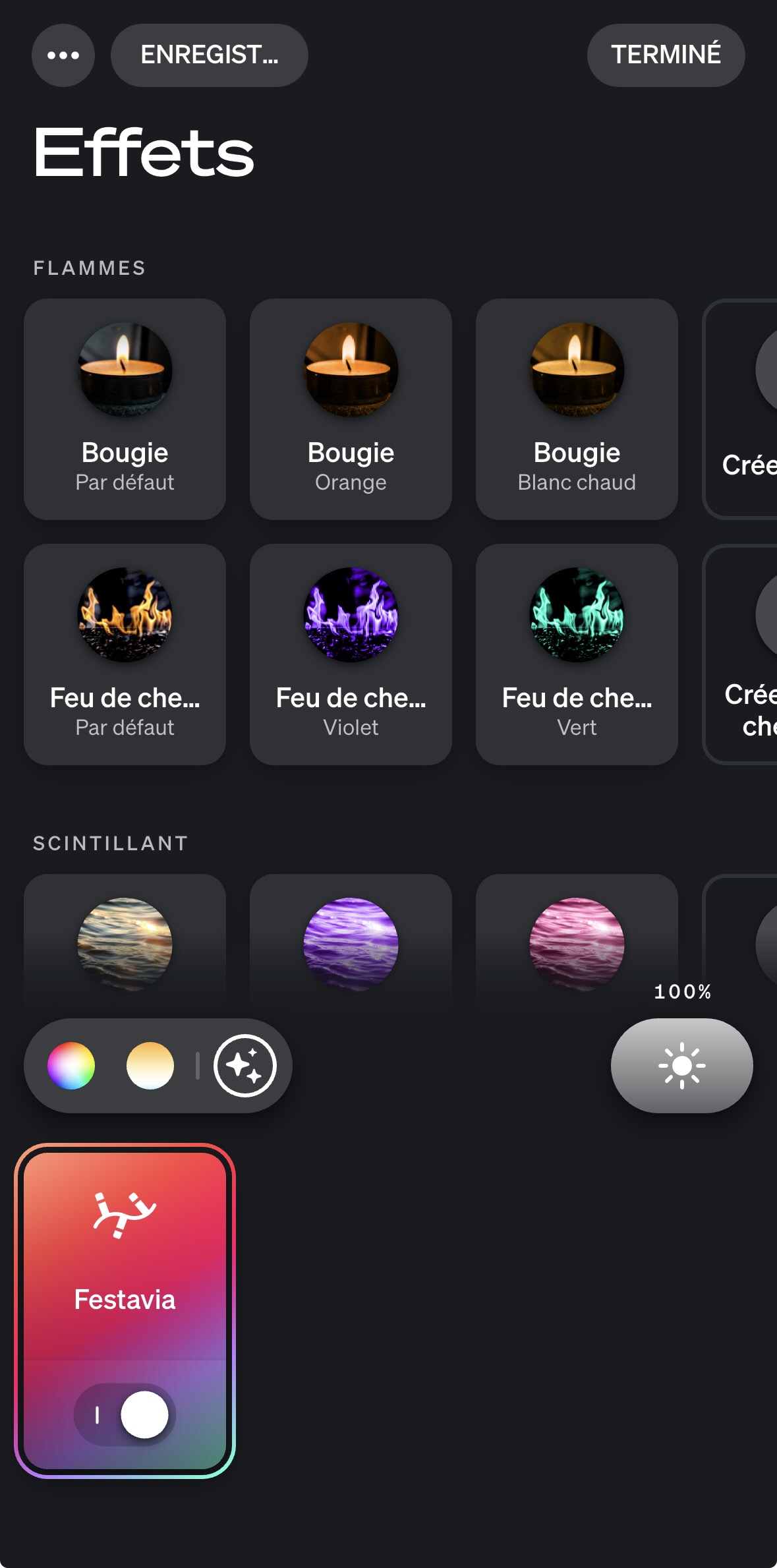This screenshot has width=777, height=1568.
Task: Select Feu de cheminée Vert effect
Action: click(x=577, y=654)
